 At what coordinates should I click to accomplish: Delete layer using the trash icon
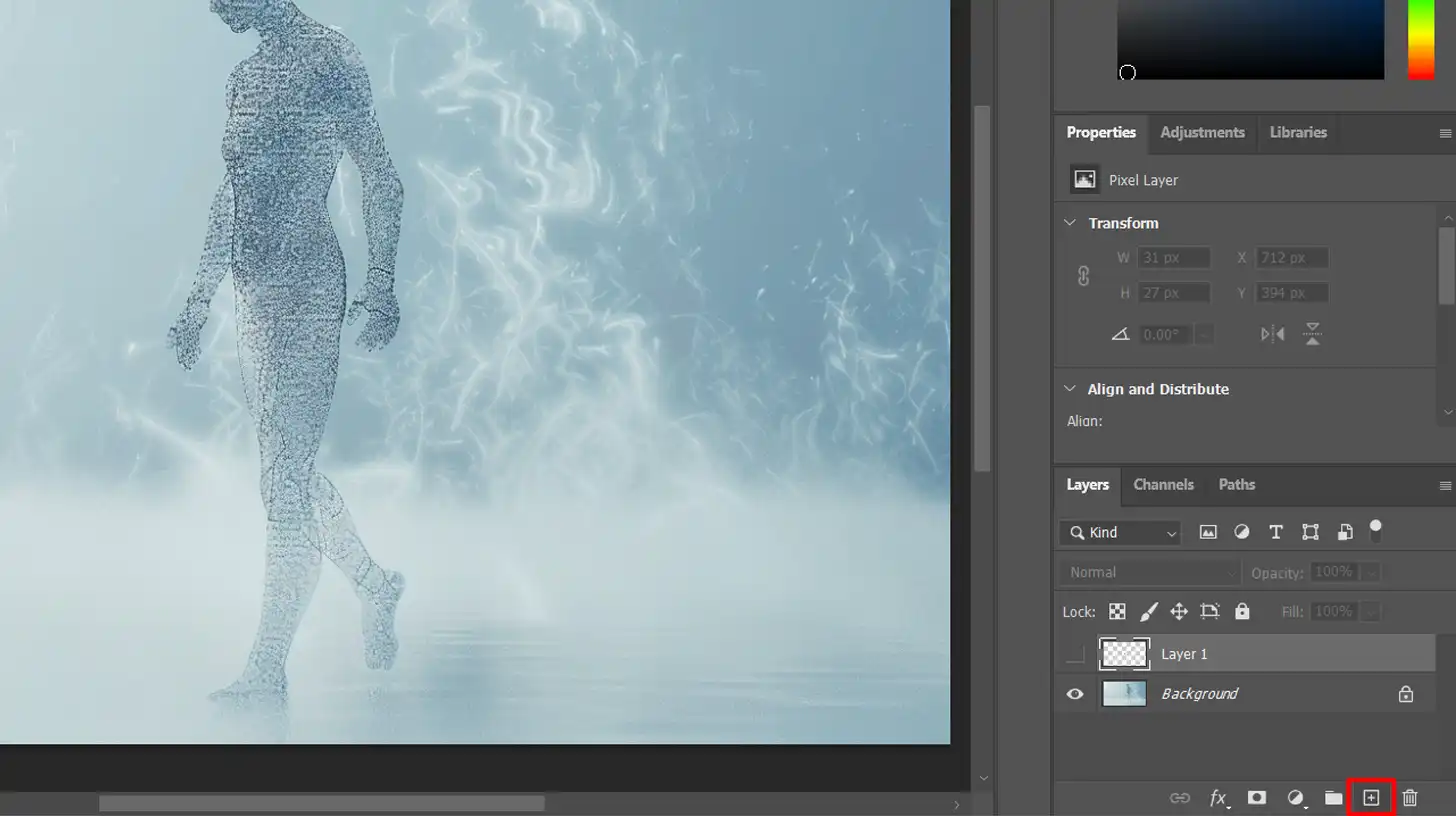click(x=1410, y=798)
